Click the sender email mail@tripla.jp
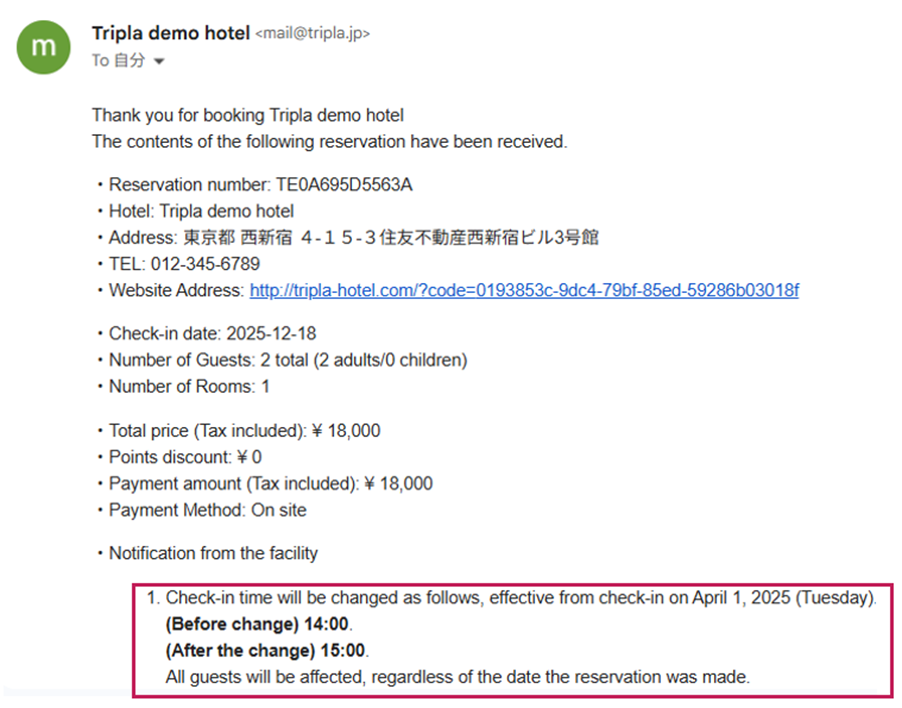 point(313,34)
